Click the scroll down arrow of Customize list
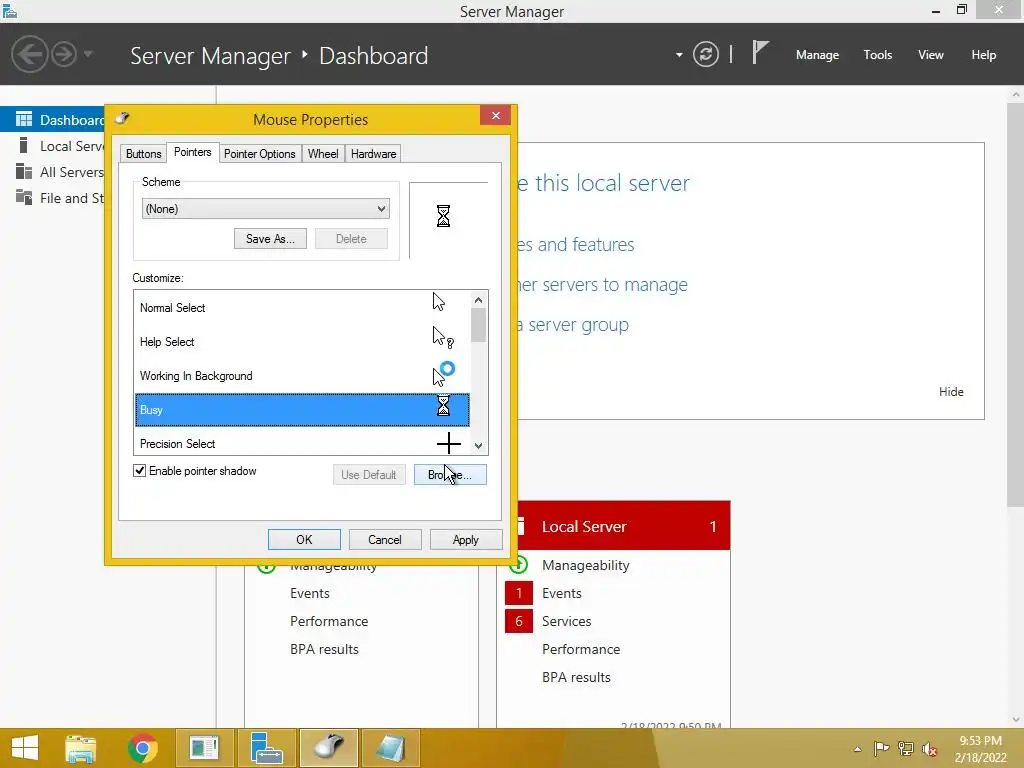The image size is (1024, 768). 479,446
